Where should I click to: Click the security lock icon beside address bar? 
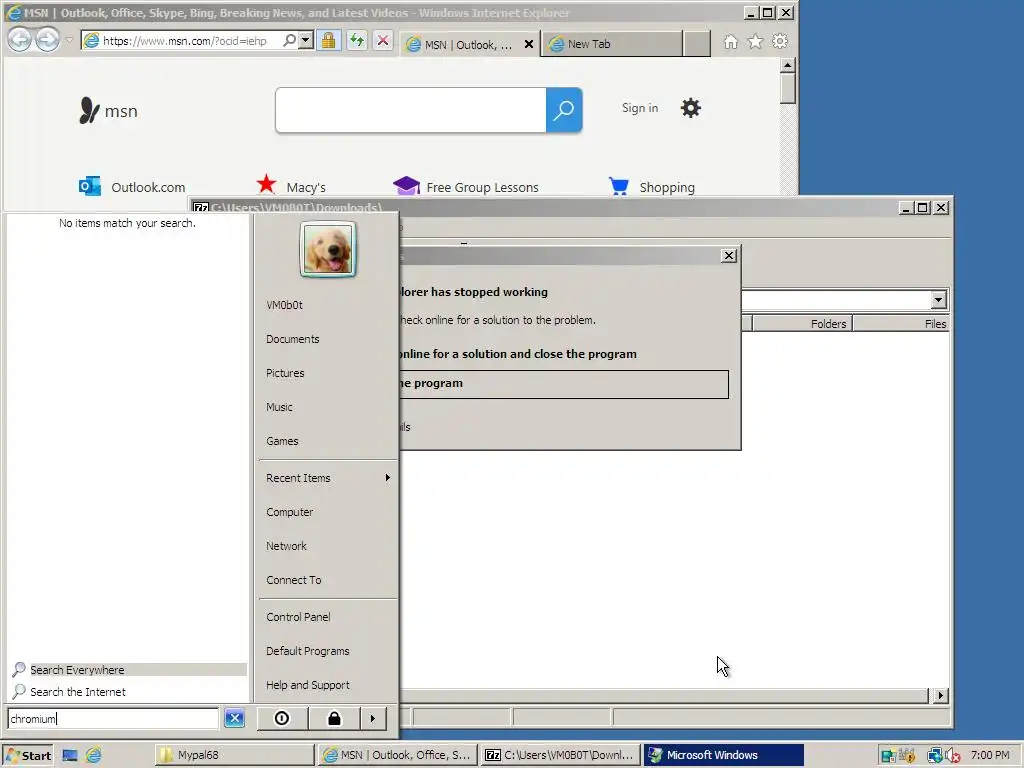point(328,40)
